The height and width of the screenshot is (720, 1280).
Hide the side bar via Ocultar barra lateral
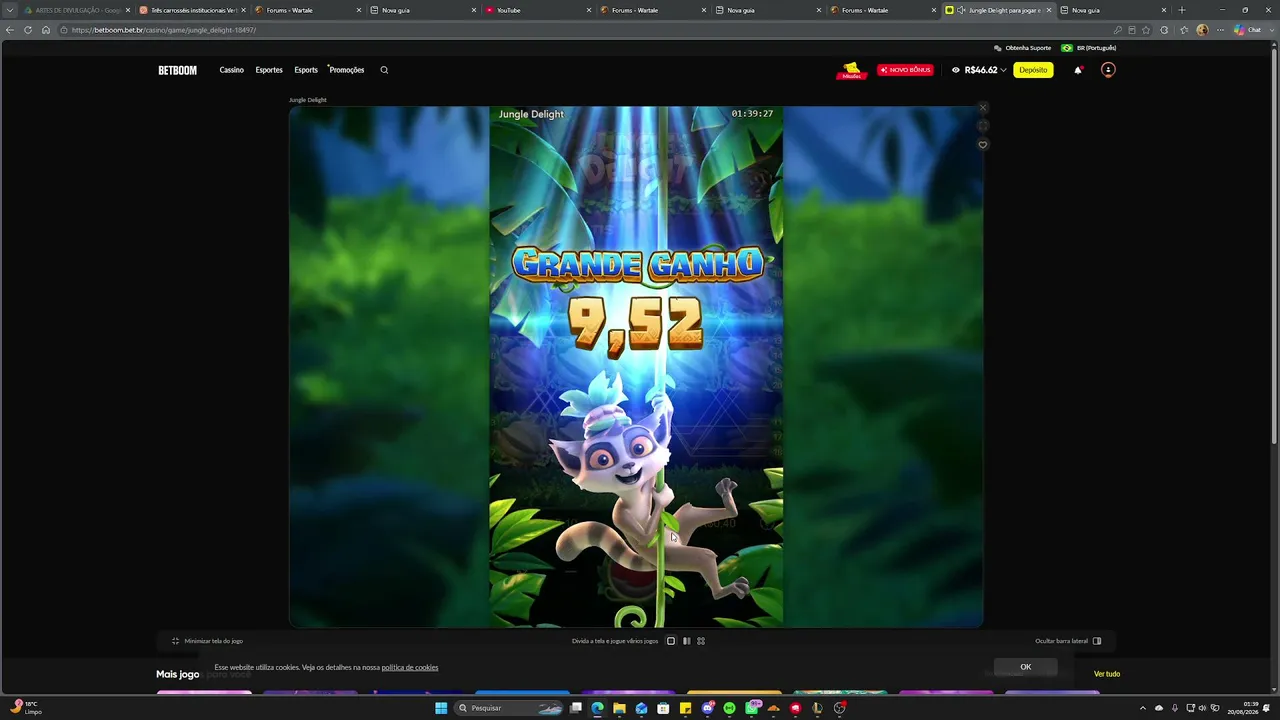tap(1068, 641)
